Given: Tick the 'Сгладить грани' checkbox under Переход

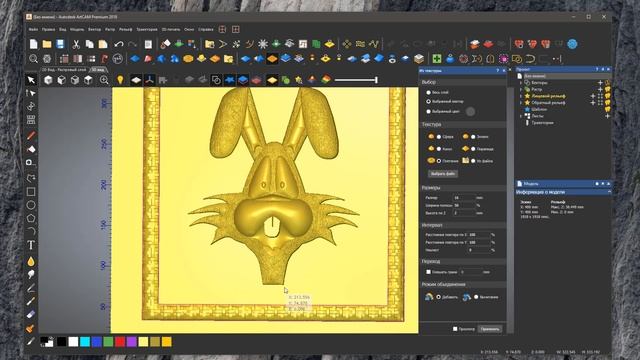Looking at the screenshot, I should point(429,272).
